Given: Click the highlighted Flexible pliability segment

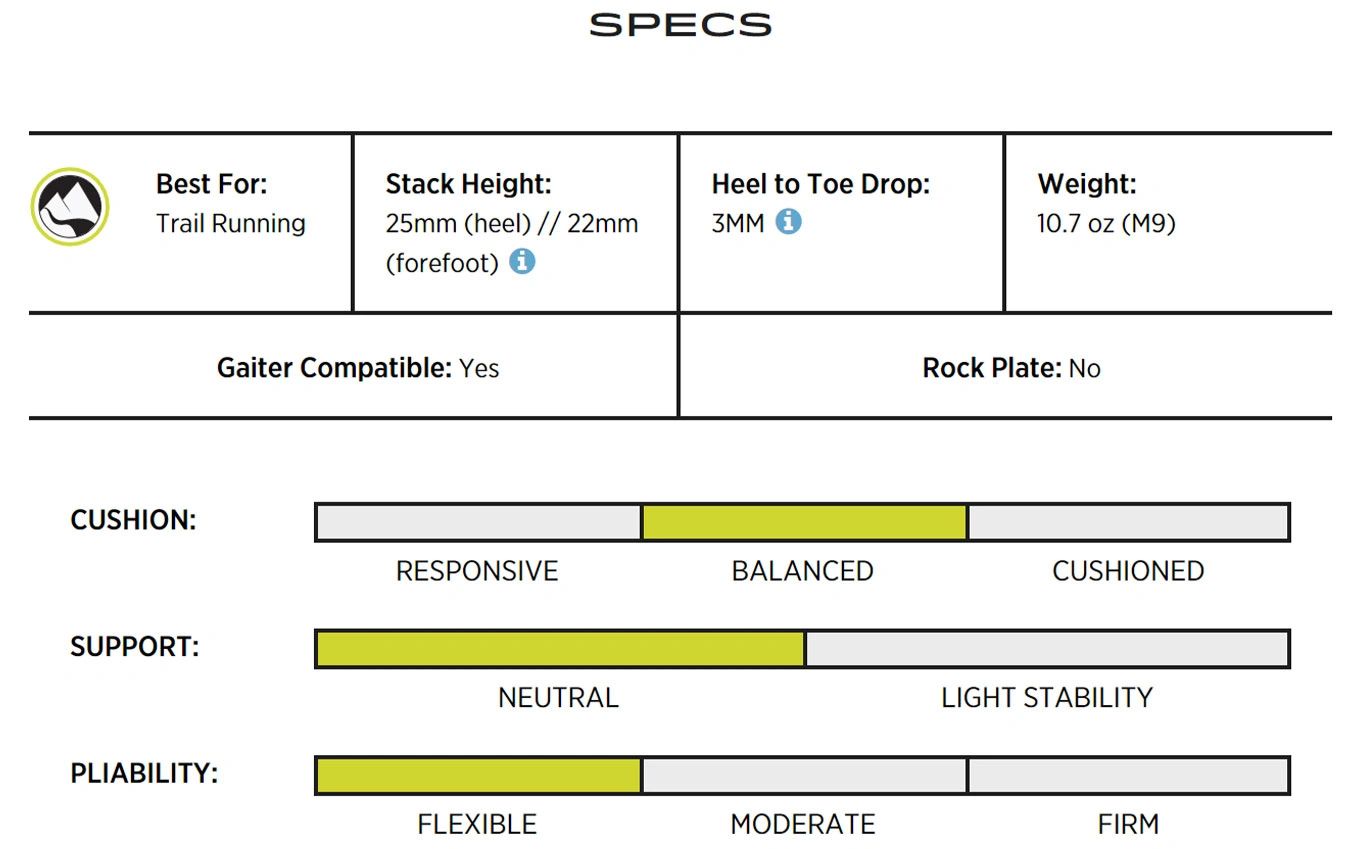Looking at the screenshot, I should (478, 775).
